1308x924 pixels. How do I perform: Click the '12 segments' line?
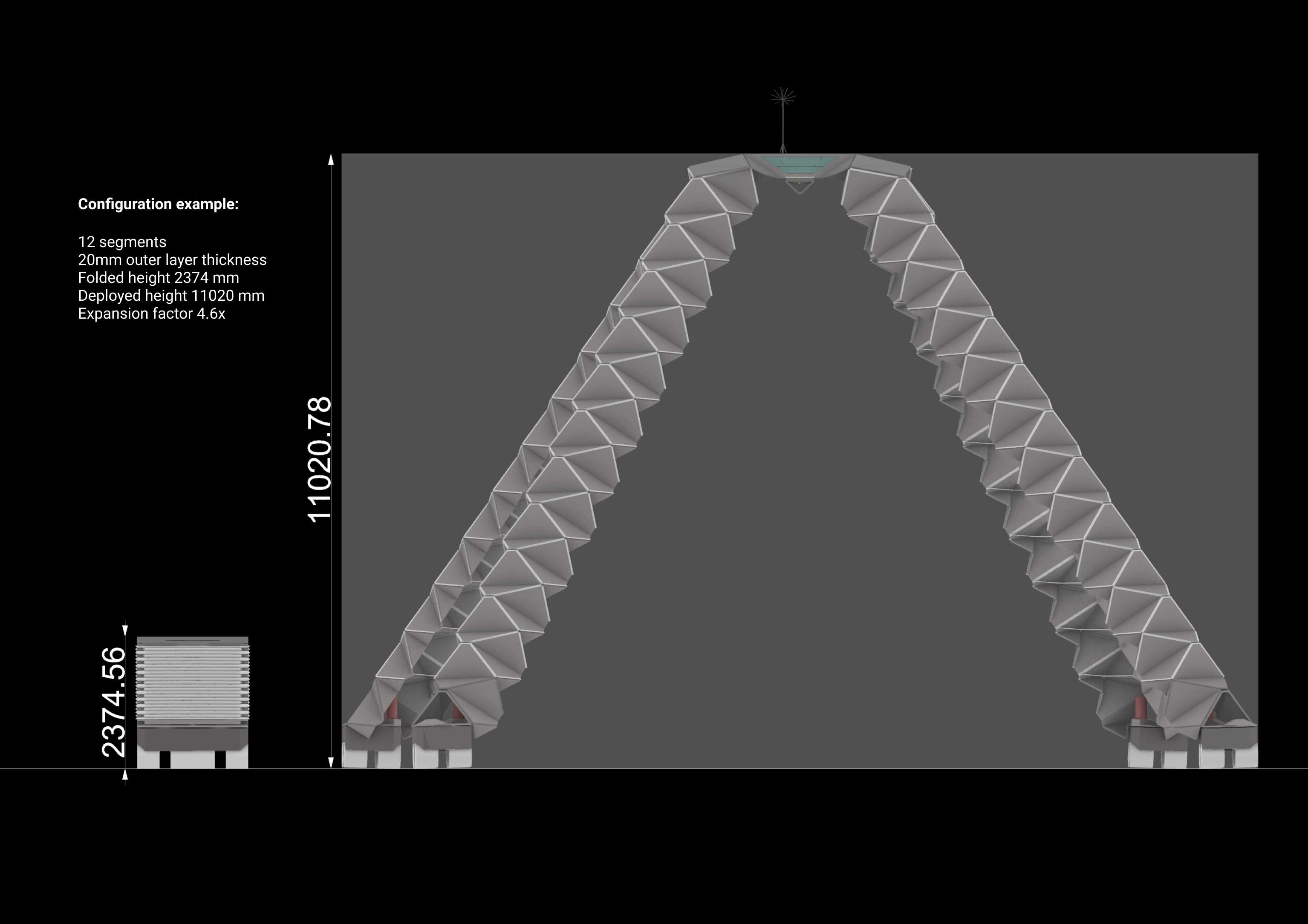pos(122,242)
